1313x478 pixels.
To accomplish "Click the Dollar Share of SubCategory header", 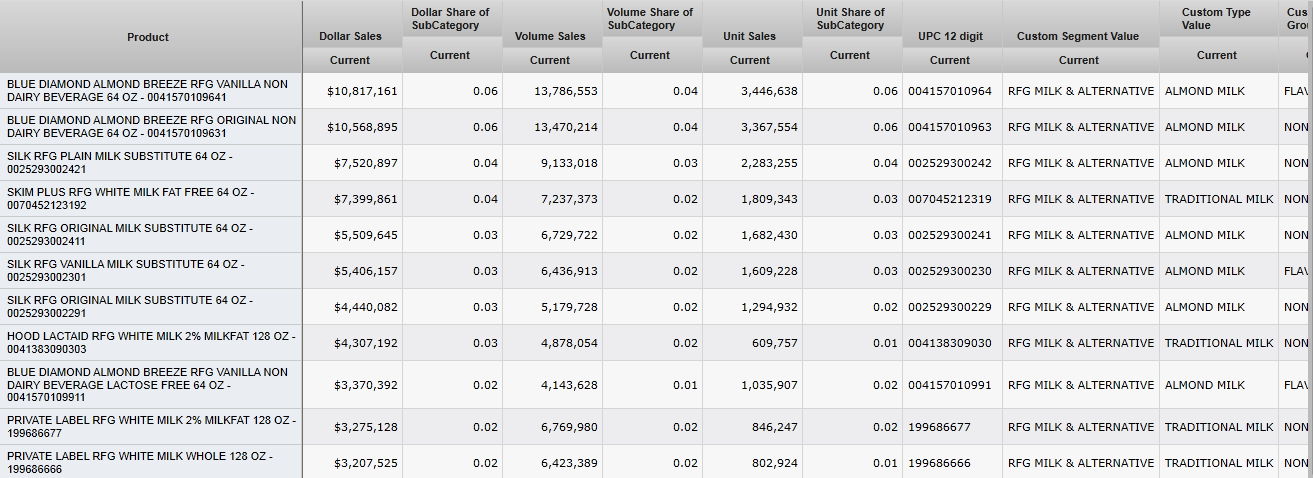I will (x=450, y=18).
